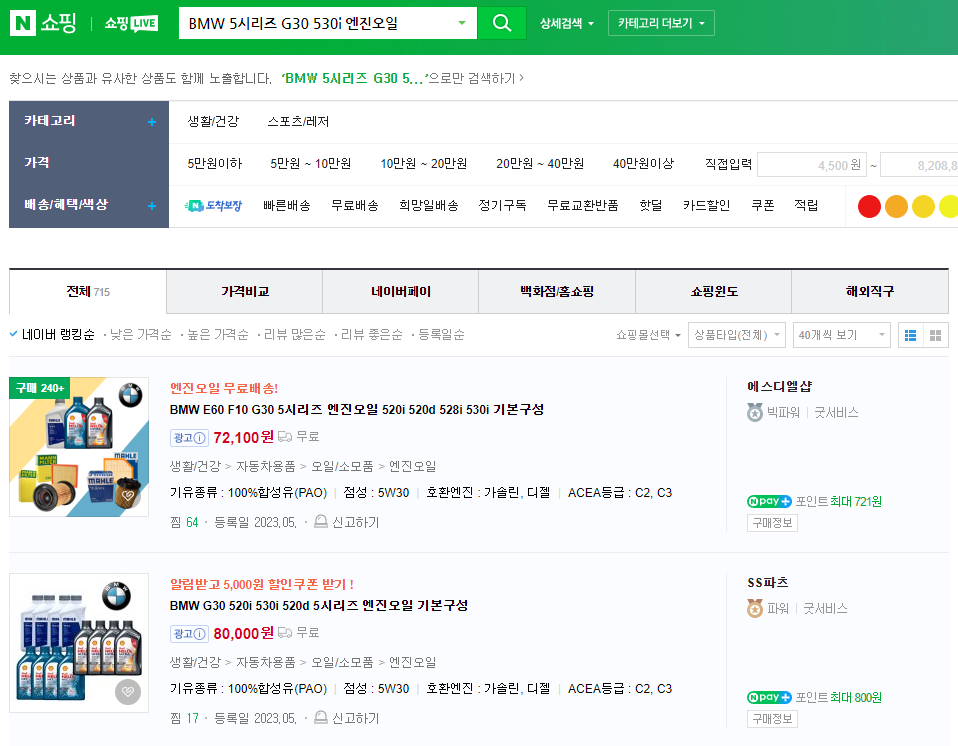This screenshot has height=746, width=958.
Task: Click the 광고 info icon on 72,100원 item
Action: [x=199, y=438]
